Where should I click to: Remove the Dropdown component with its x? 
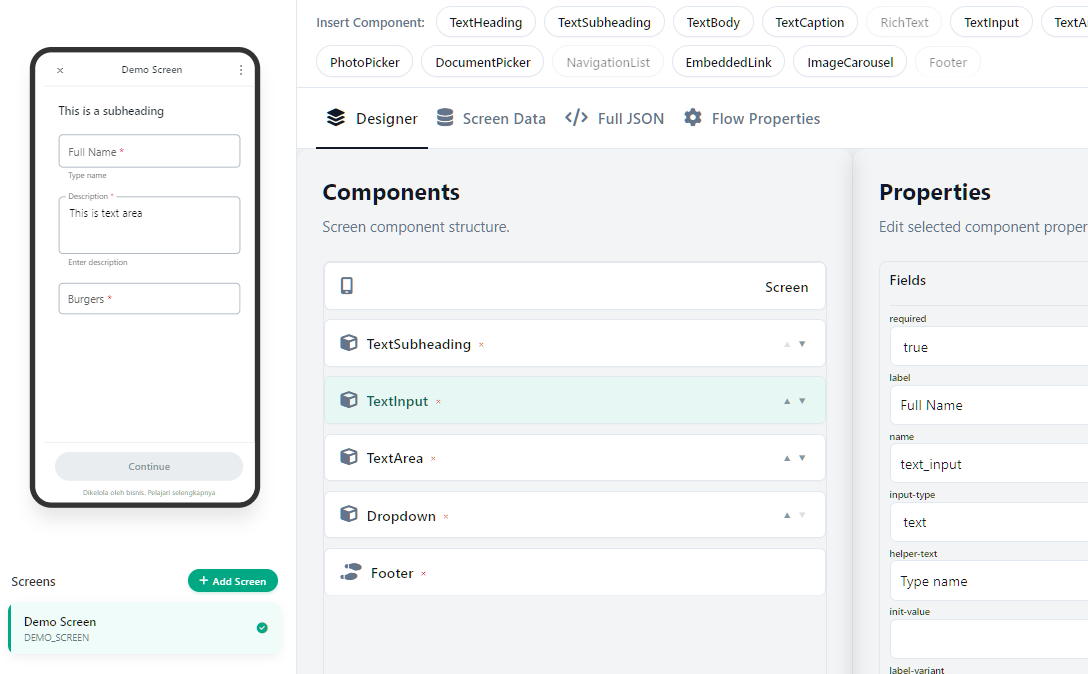(447, 516)
